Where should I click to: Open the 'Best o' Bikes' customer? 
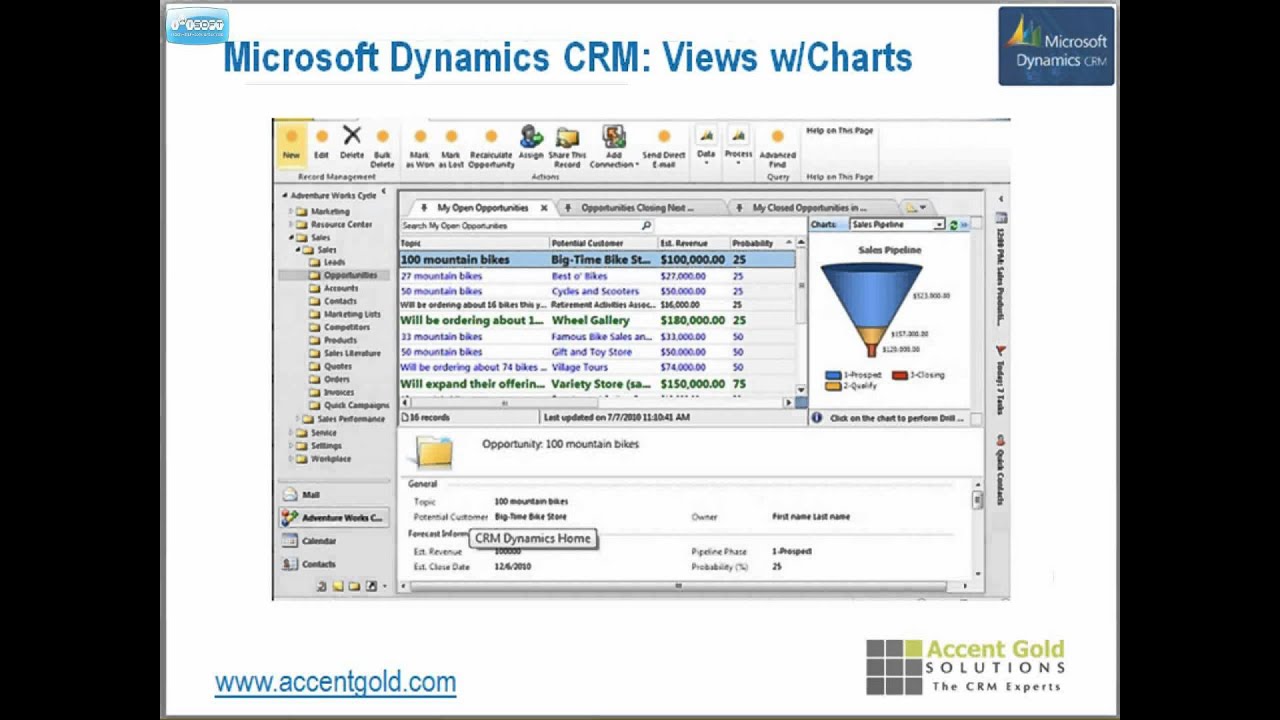[579, 276]
